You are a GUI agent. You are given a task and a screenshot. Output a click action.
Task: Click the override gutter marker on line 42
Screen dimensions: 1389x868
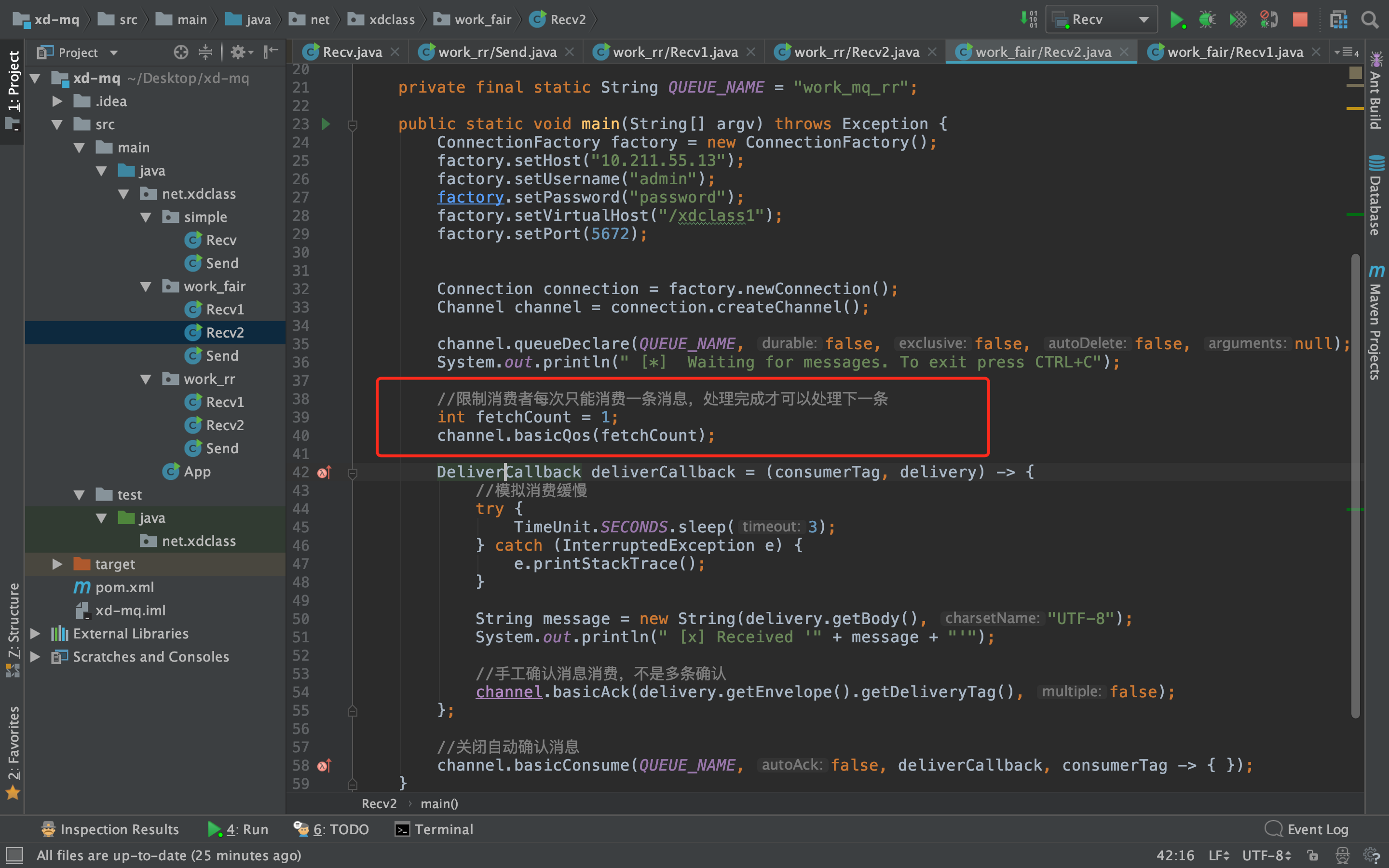[x=324, y=473]
